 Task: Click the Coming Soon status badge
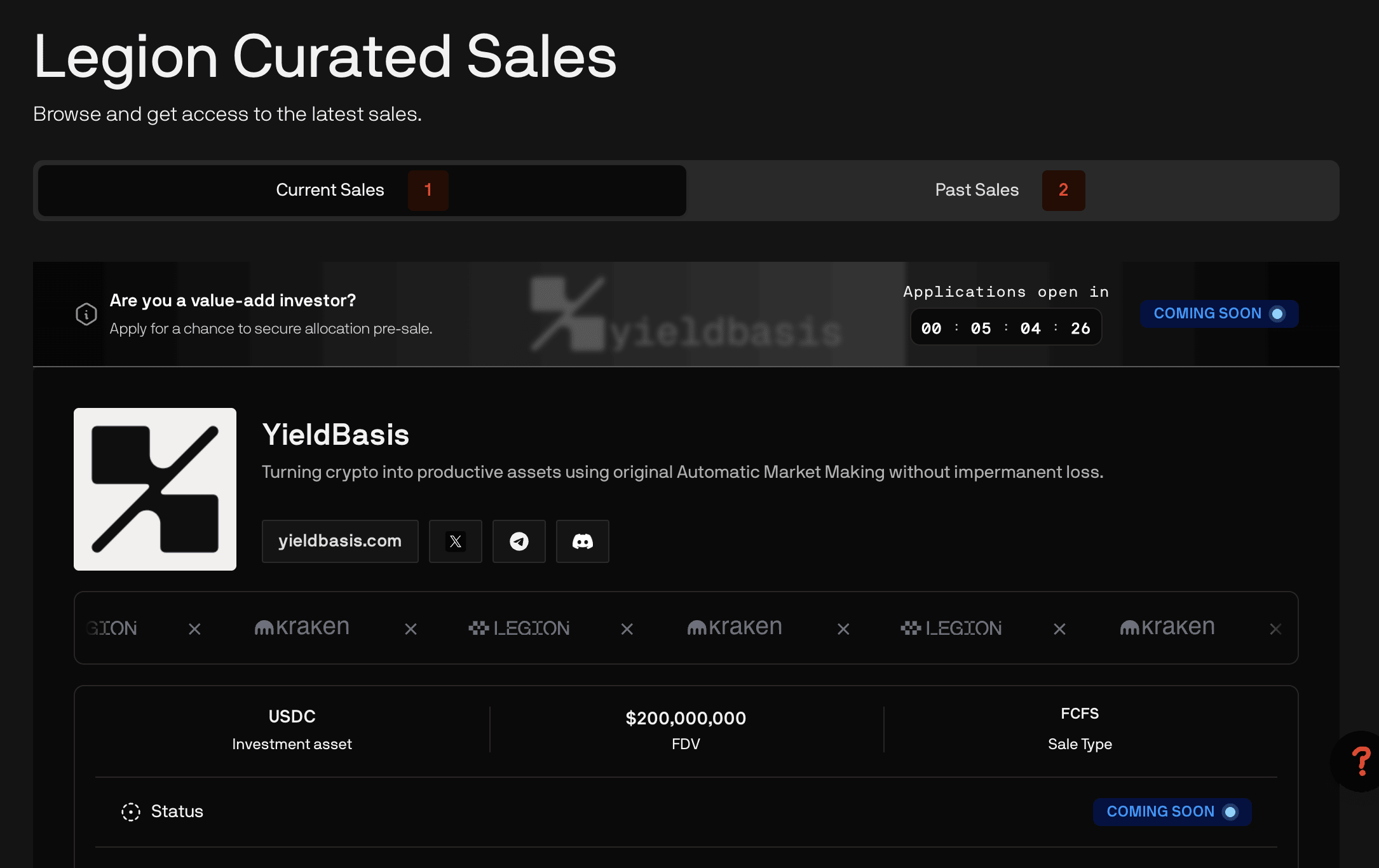click(1171, 811)
